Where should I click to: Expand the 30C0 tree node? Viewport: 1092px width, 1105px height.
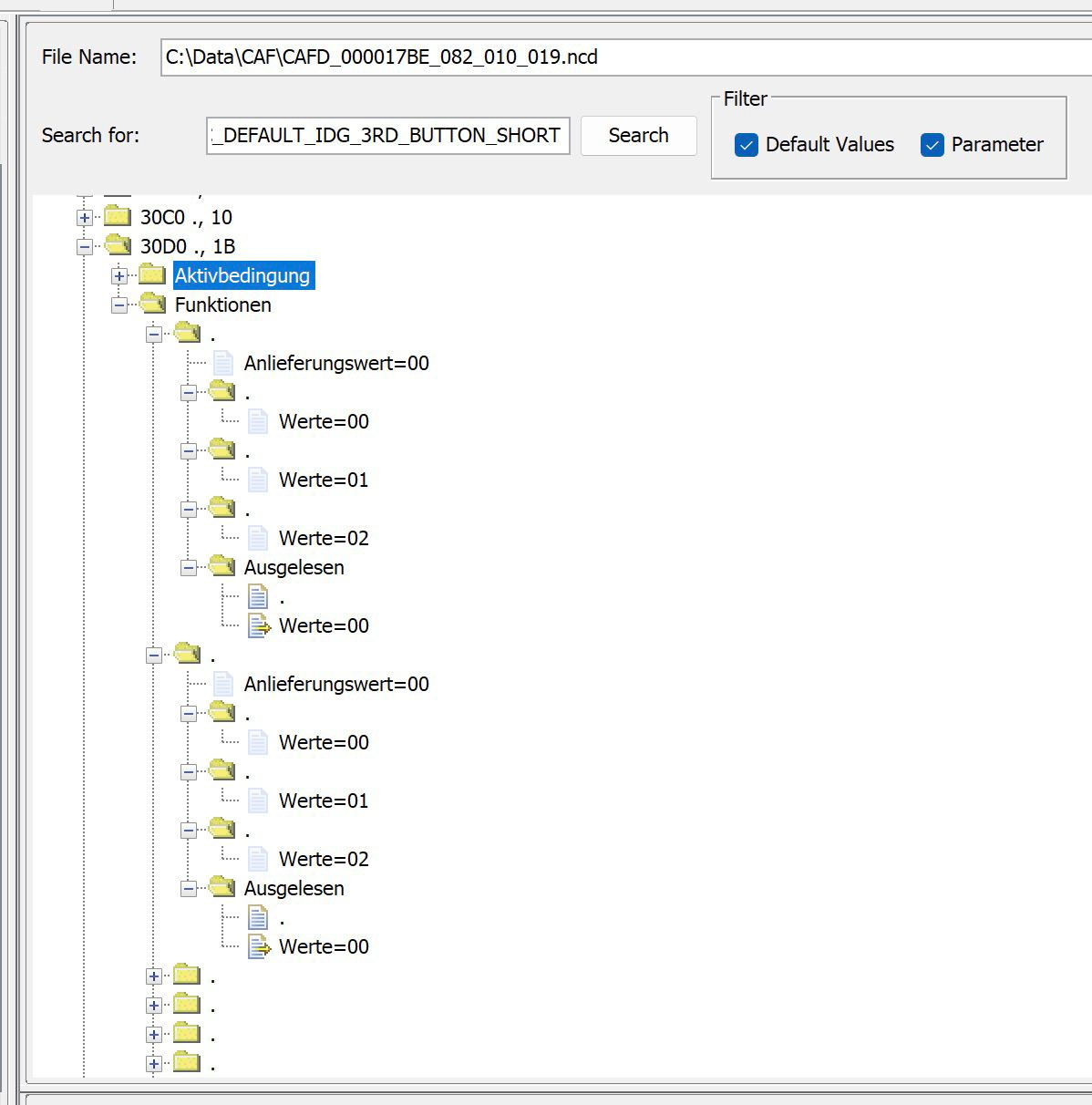tap(85, 218)
